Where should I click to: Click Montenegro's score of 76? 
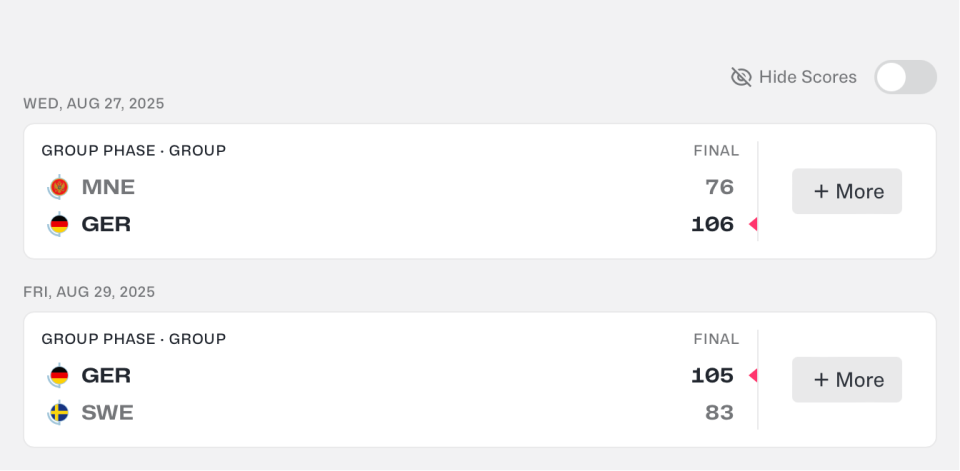tap(719, 187)
